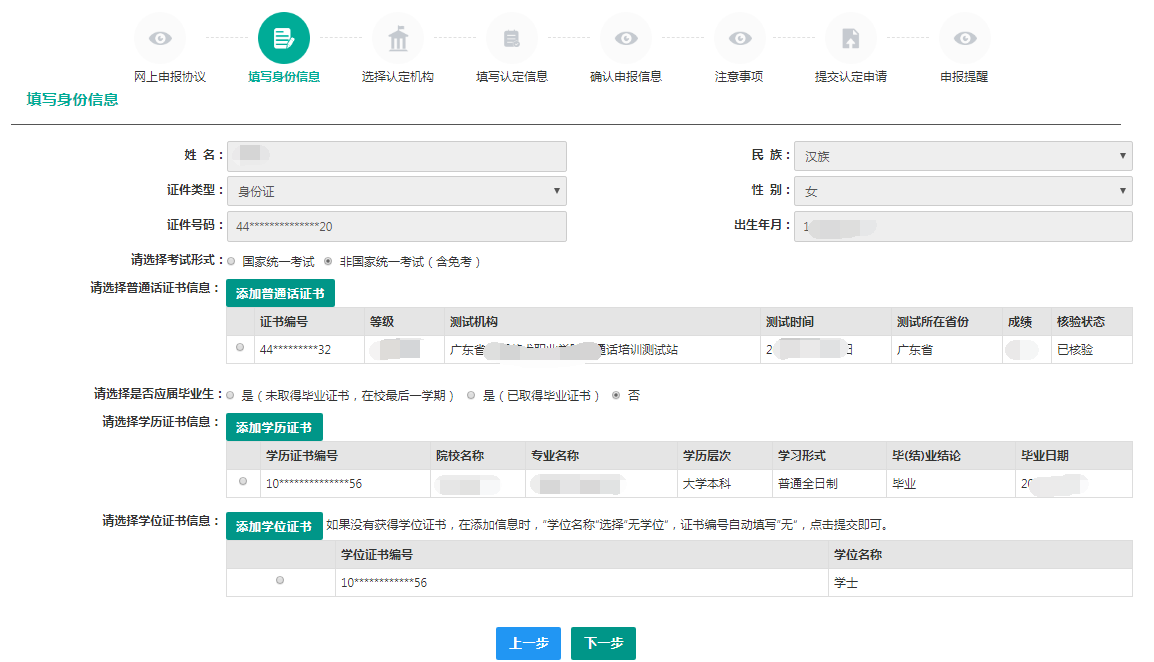Viewport: 1154px width, 662px height.
Task: Select the 学士 degree certificate row radio
Action: point(280,581)
